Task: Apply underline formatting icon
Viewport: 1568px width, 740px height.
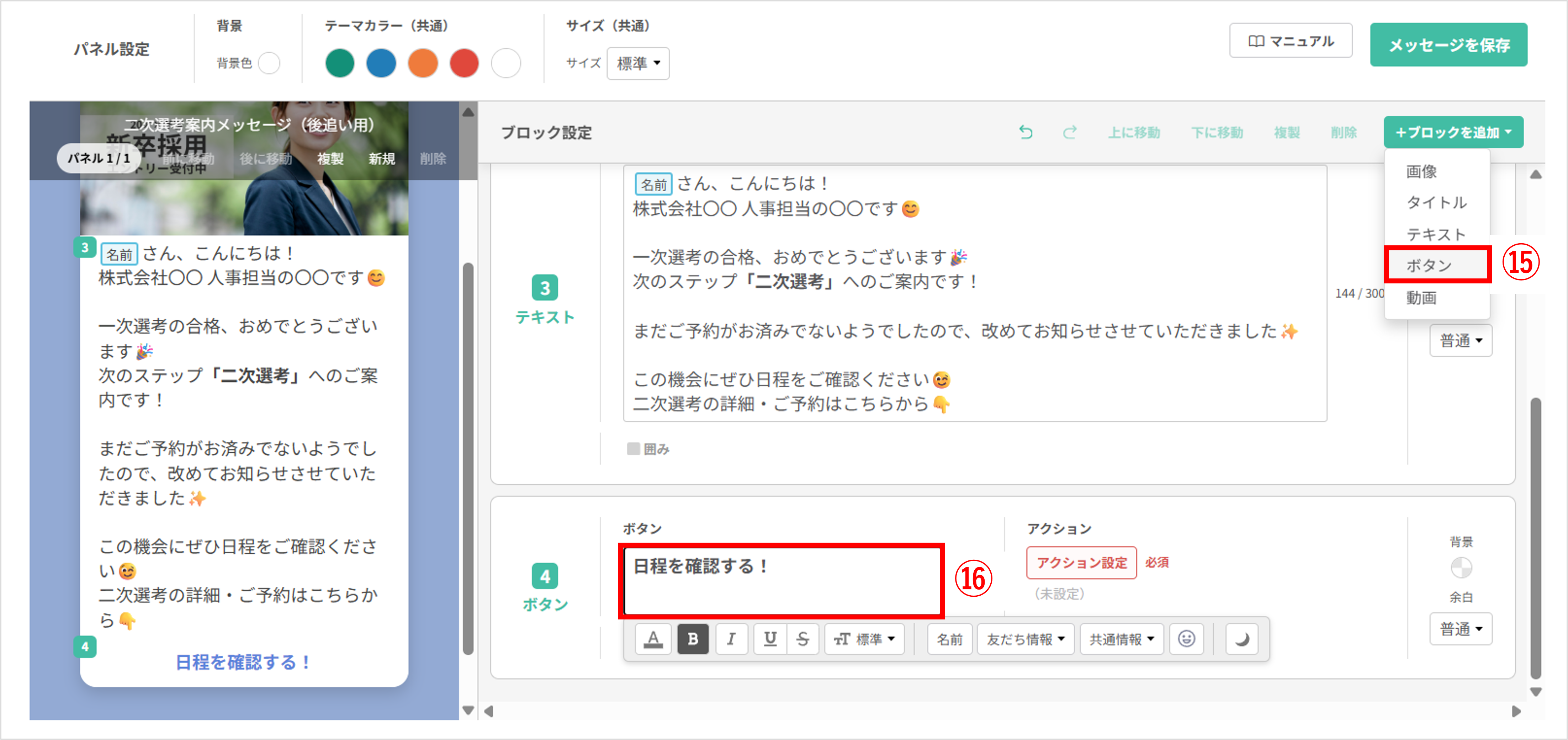Action: click(770, 638)
